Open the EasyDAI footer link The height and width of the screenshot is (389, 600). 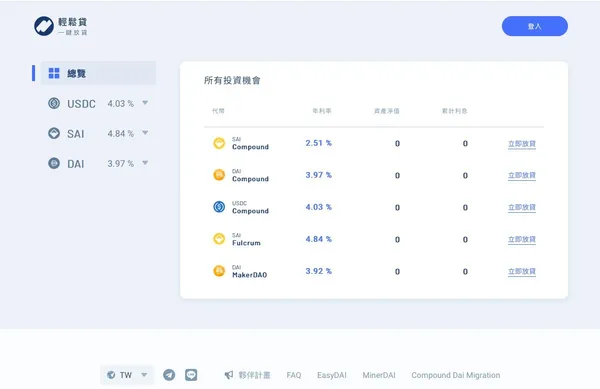[x=332, y=375]
